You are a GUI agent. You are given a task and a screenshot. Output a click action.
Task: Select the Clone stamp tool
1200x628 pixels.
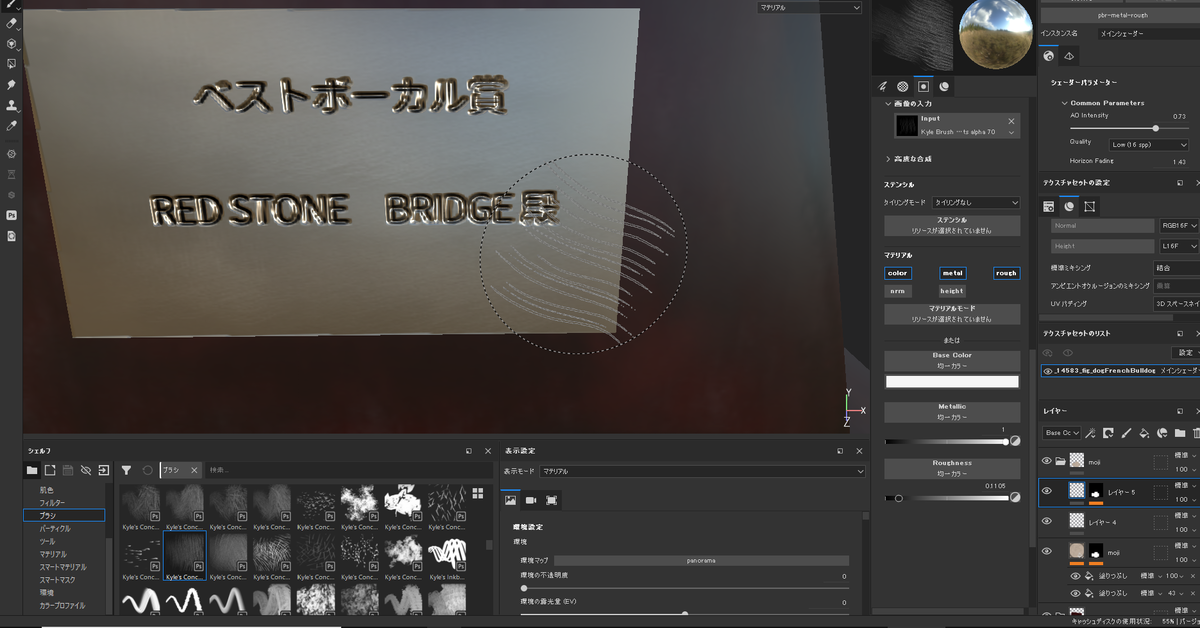pyautogui.click(x=12, y=105)
